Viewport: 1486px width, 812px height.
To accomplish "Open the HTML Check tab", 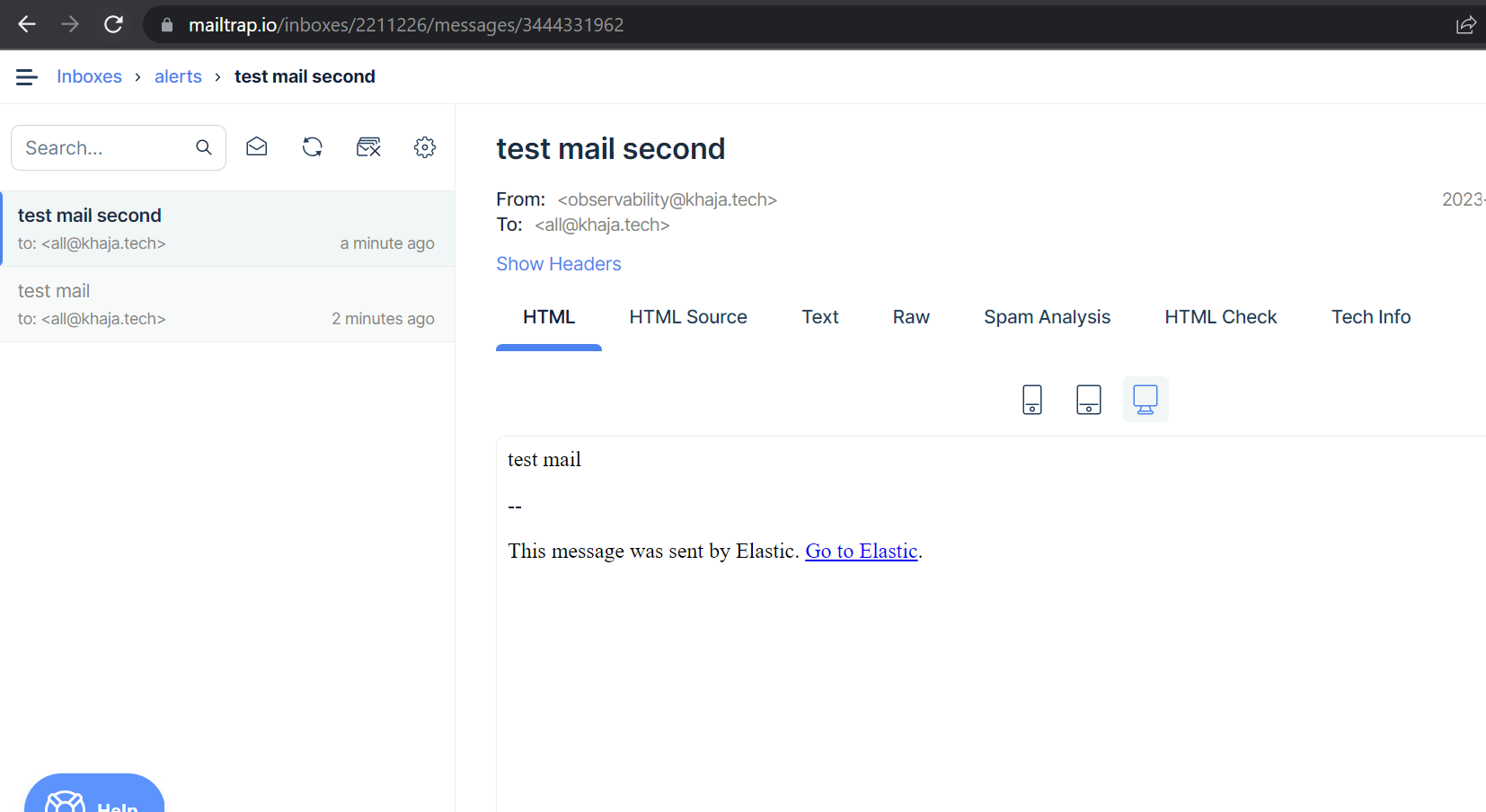I will [1221, 317].
